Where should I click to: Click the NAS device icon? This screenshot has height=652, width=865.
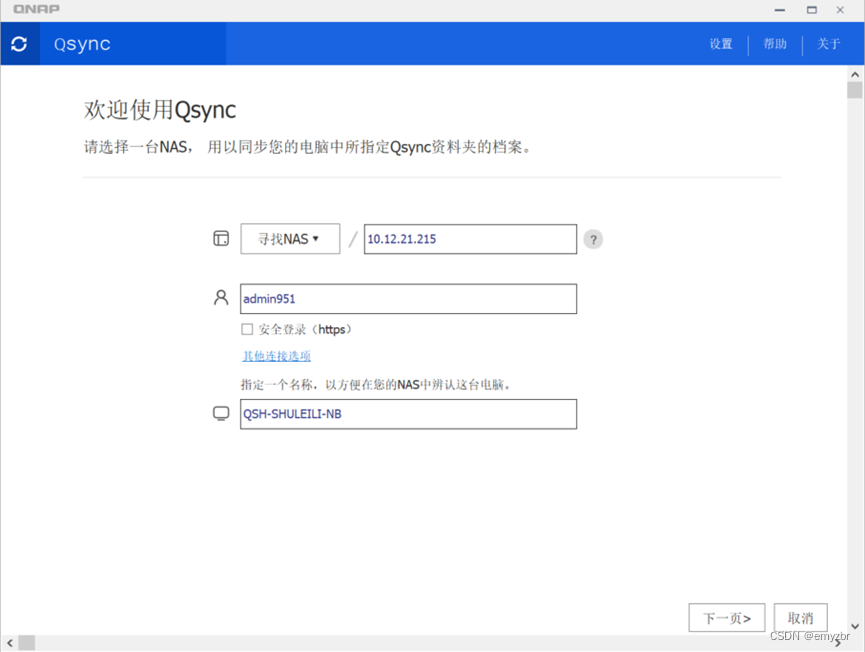pos(221,238)
